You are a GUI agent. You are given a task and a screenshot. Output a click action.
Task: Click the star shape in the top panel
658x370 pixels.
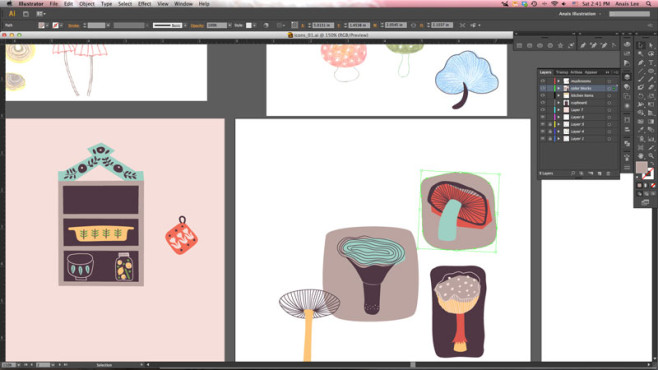[x=560, y=45]
